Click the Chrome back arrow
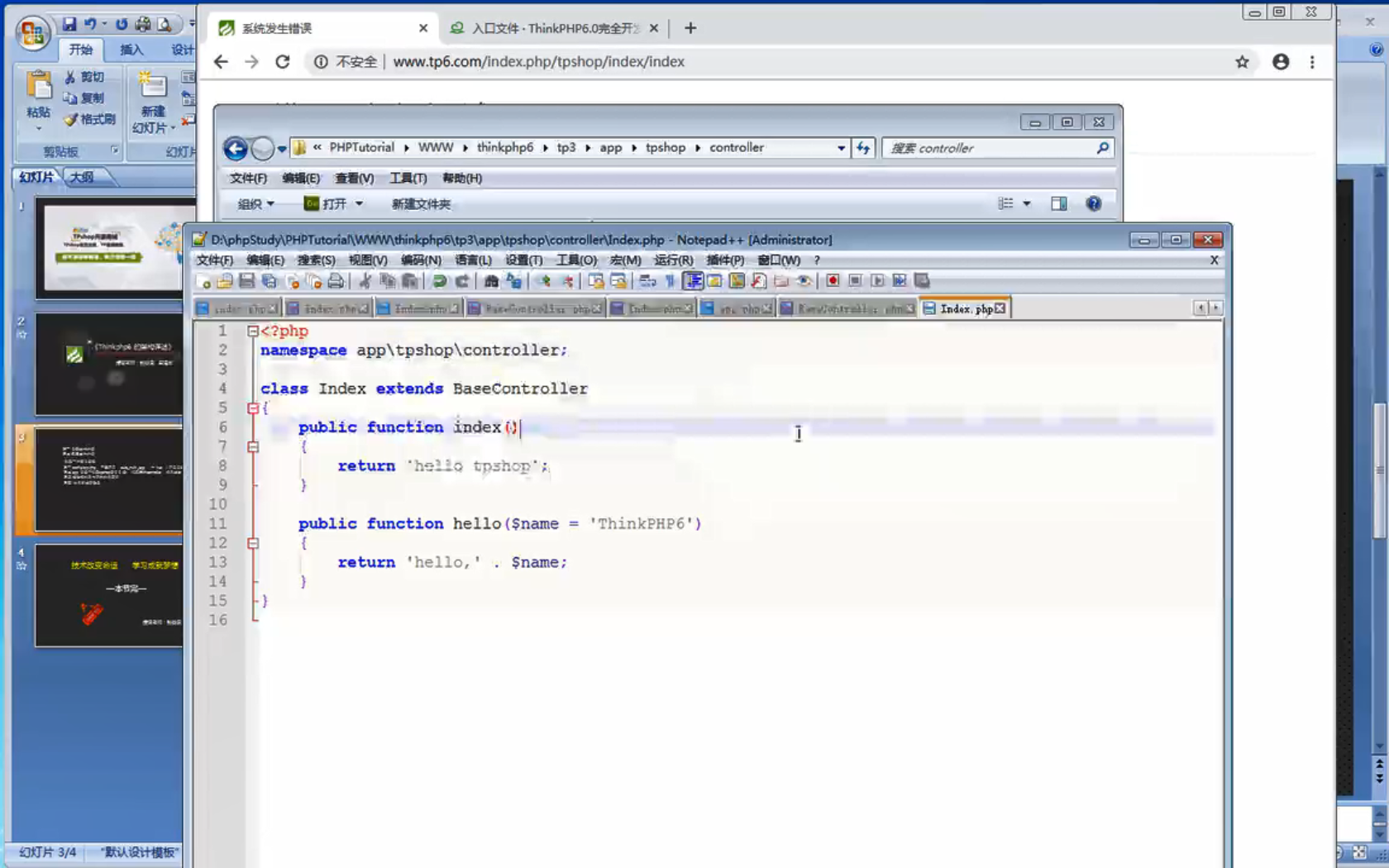The image size is (1389, 868). pos(221,62)
